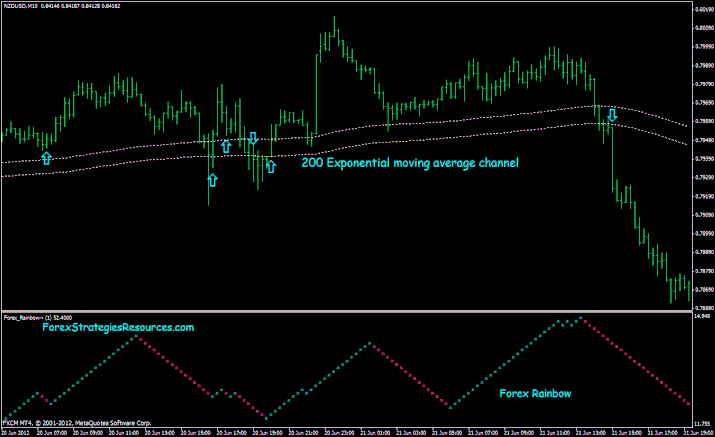Click the '20 Jun 07:00' time label
The image size is (715, 437).
(52, 432)
